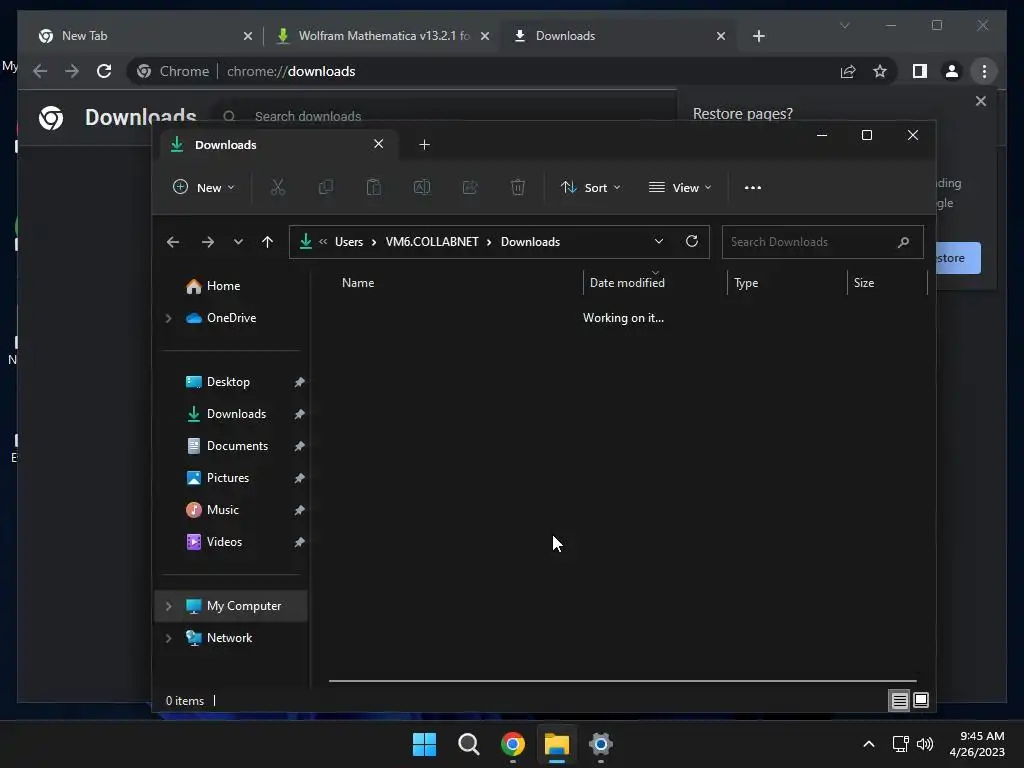The width and height of the screenshot is (1024, 768).
Task: Click the Size column header
Action: 863,283
